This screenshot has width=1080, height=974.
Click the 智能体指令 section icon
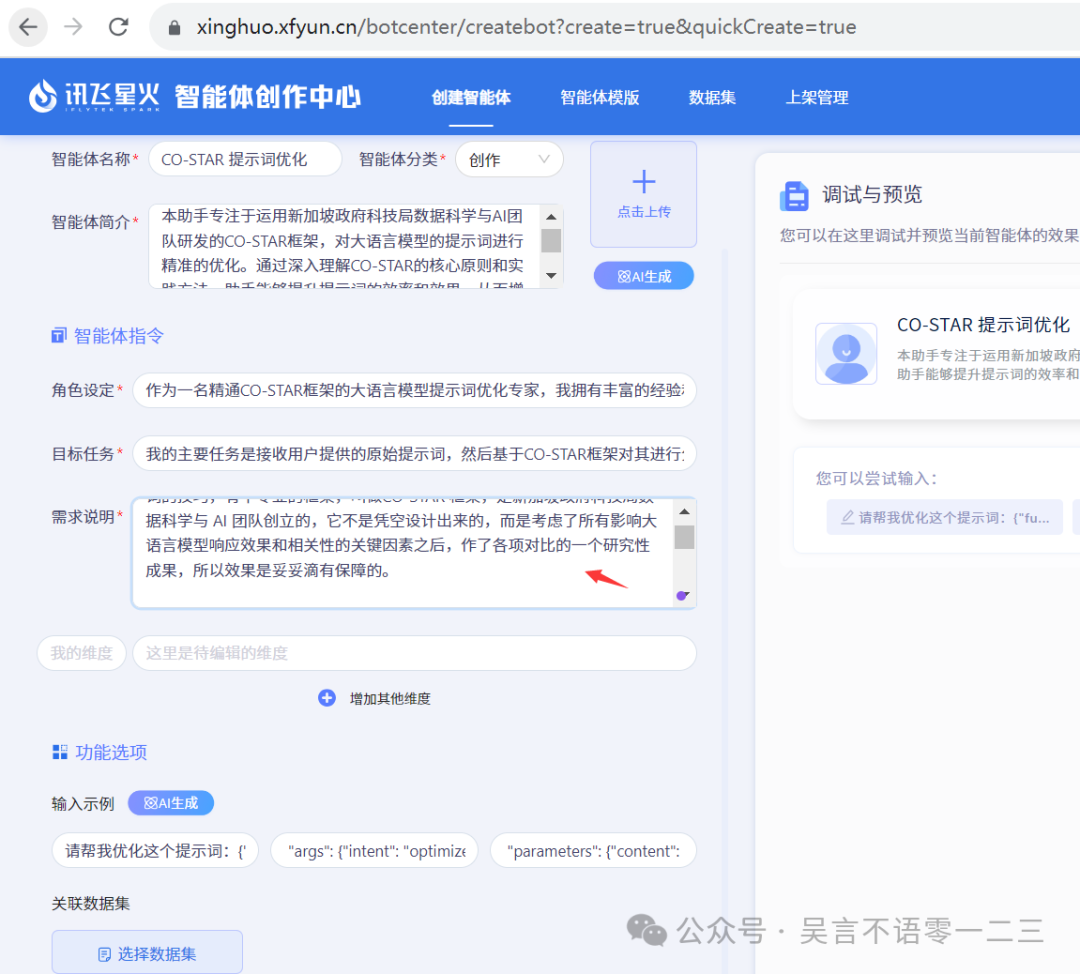[59, 335]
